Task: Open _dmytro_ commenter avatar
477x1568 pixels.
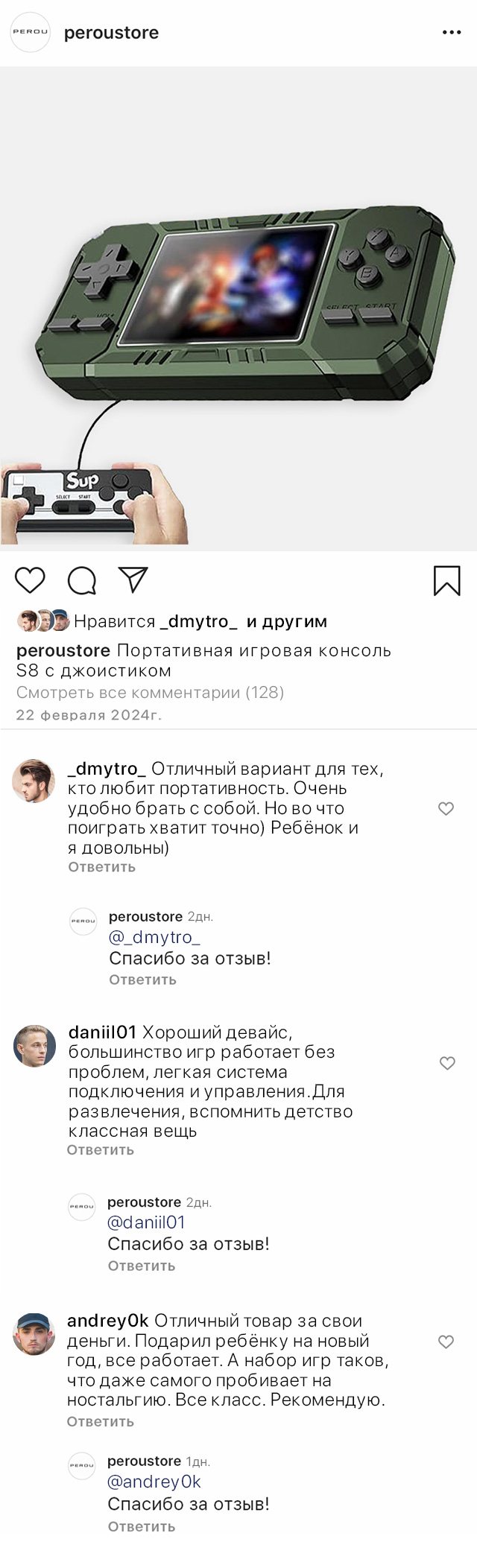Action: (x=34, y=781)
